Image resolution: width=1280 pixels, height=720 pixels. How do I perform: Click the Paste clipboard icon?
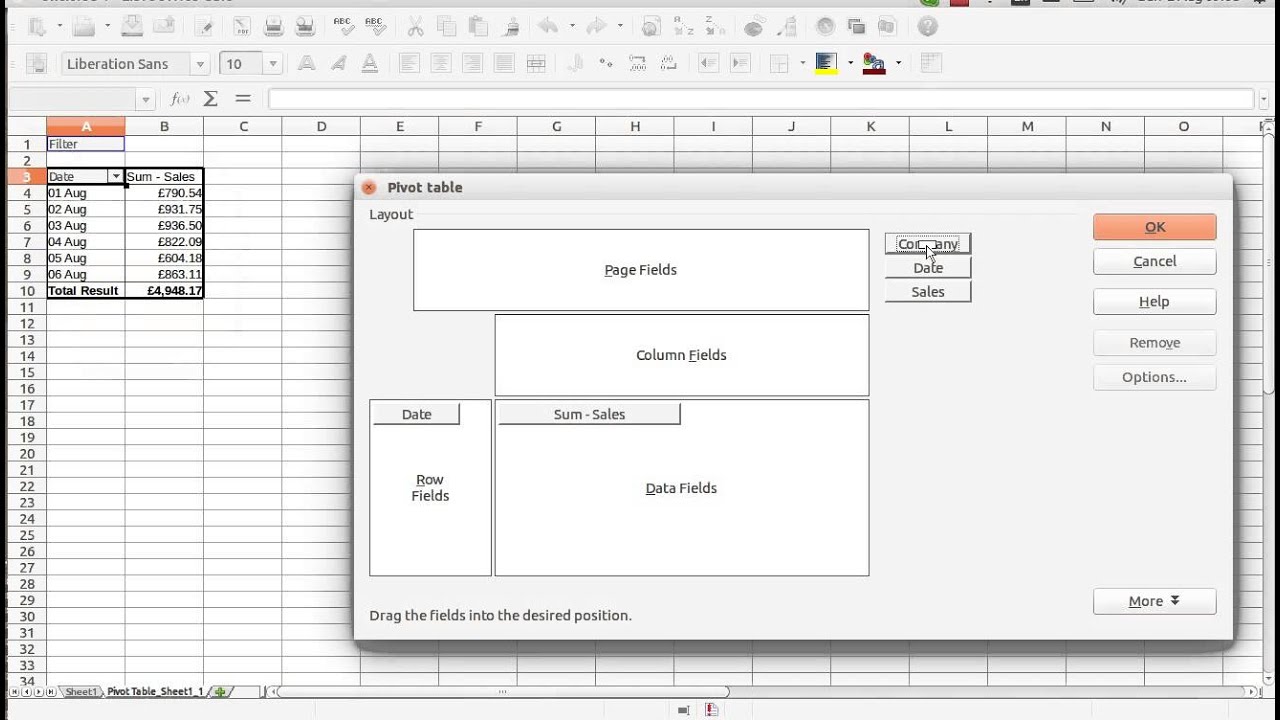tap(478, 27)
